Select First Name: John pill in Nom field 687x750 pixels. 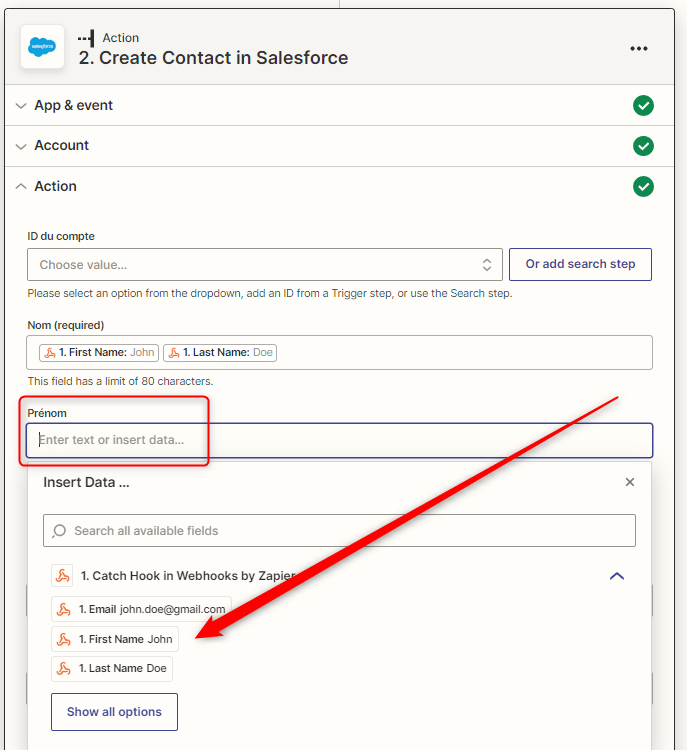pos(99,353)
